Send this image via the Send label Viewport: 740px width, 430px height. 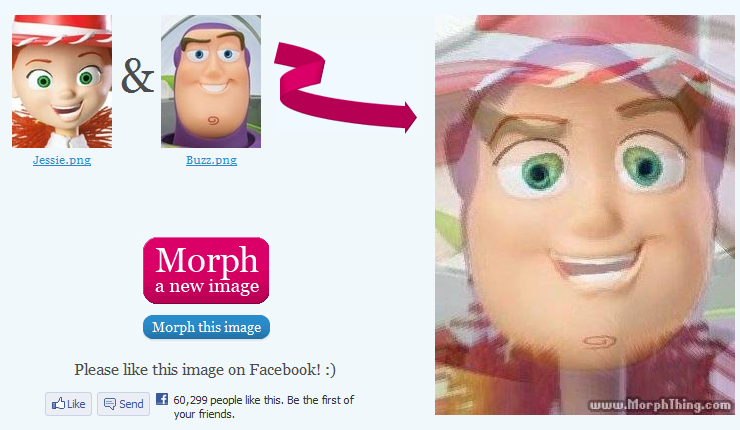pyautogui.click(x=131, y=404)
